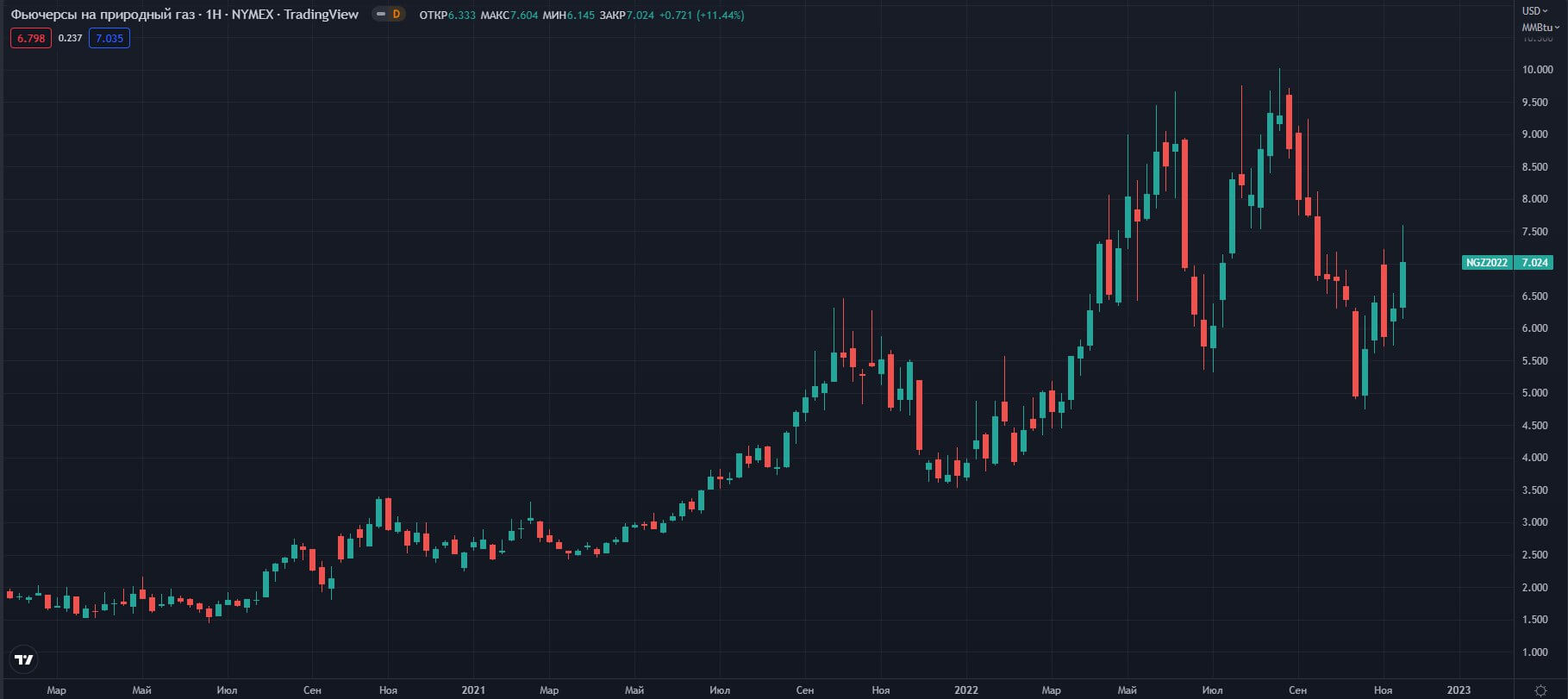Click the 3.500 price scale label
1568x699 pixels.
tap(1535, 490)
